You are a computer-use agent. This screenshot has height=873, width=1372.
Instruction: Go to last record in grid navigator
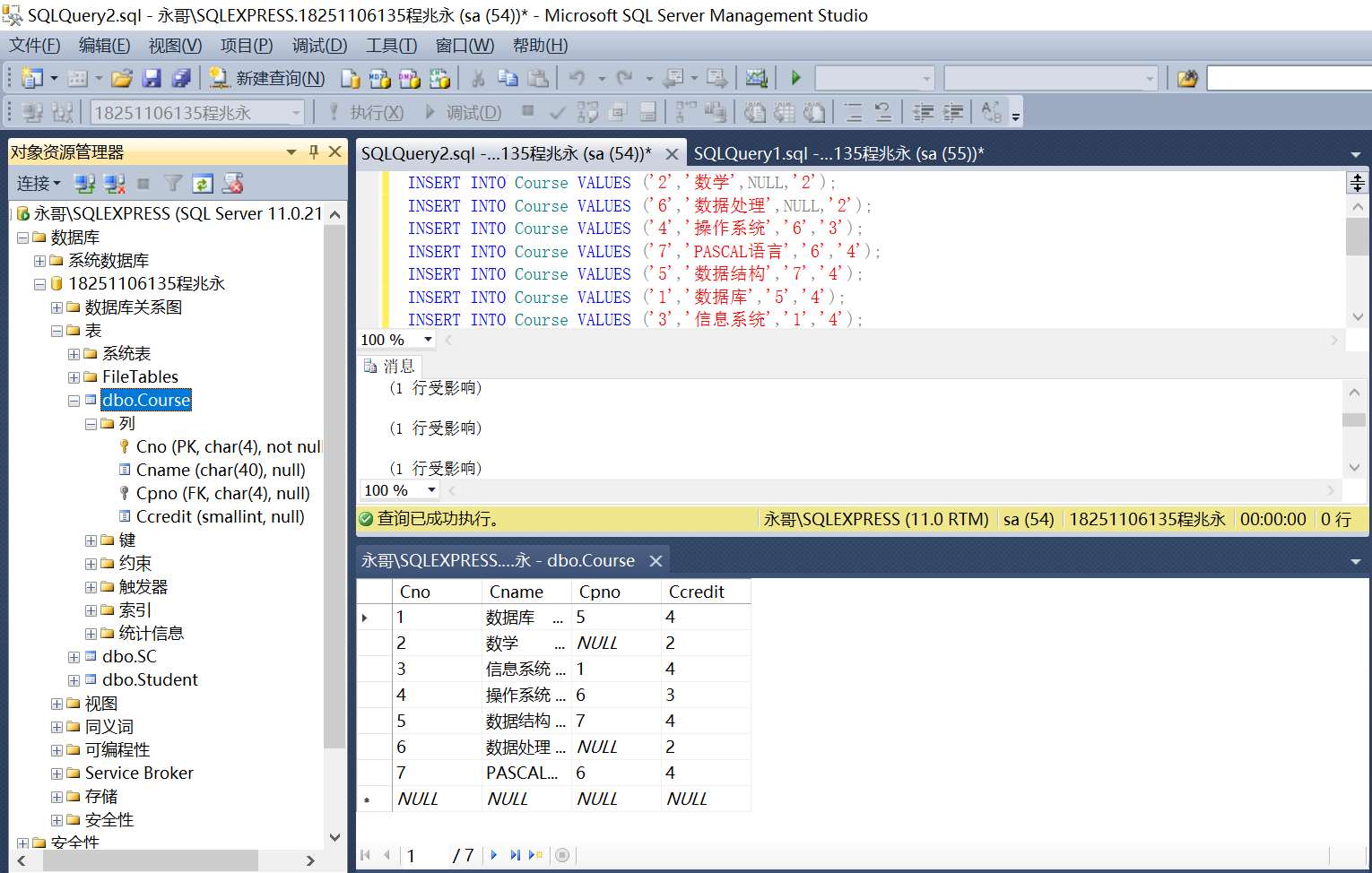[x=515, y=855]
